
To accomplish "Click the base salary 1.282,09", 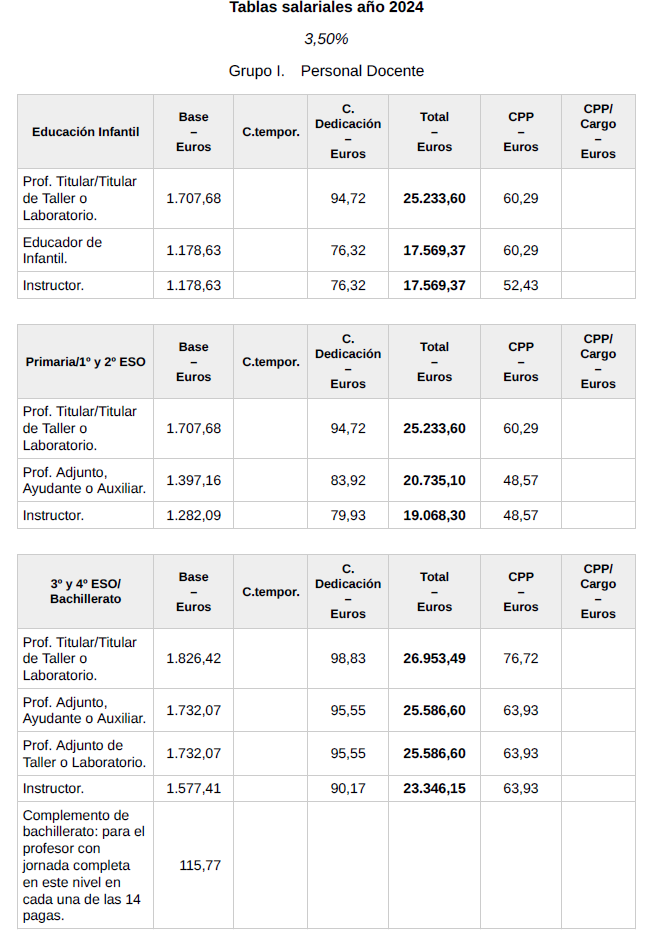I will click(193, 516).
